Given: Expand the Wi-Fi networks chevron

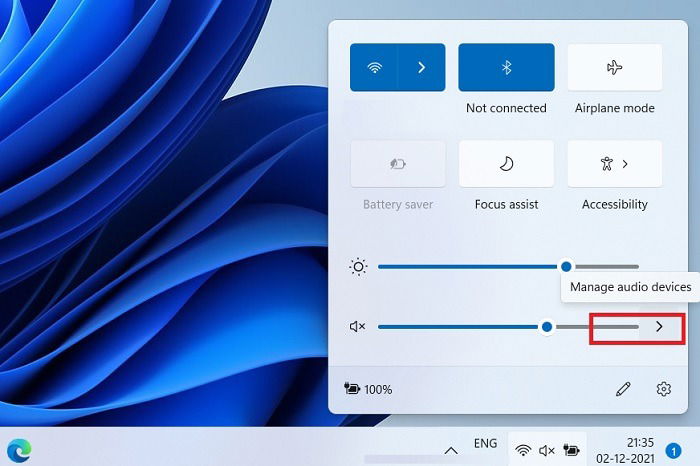Looking at the screenshot, I should (x=421, y=67).
